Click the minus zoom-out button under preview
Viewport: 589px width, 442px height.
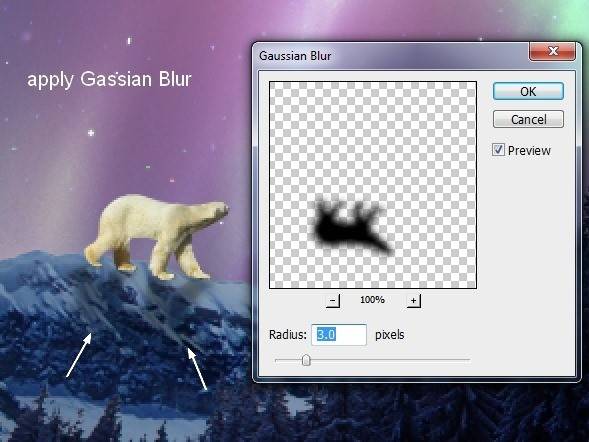tap(332, 300)
